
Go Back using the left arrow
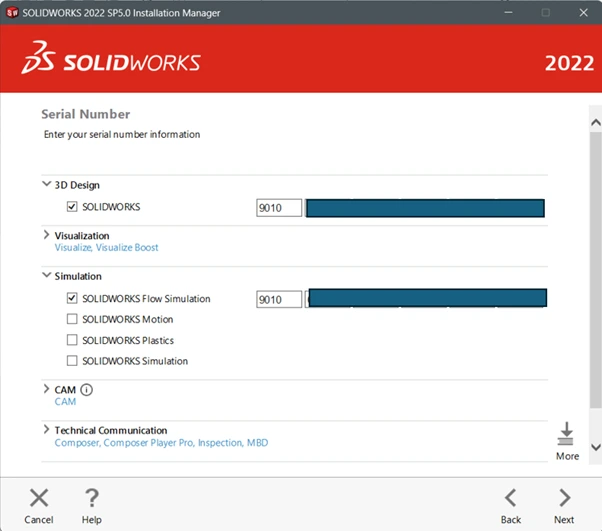510,498
